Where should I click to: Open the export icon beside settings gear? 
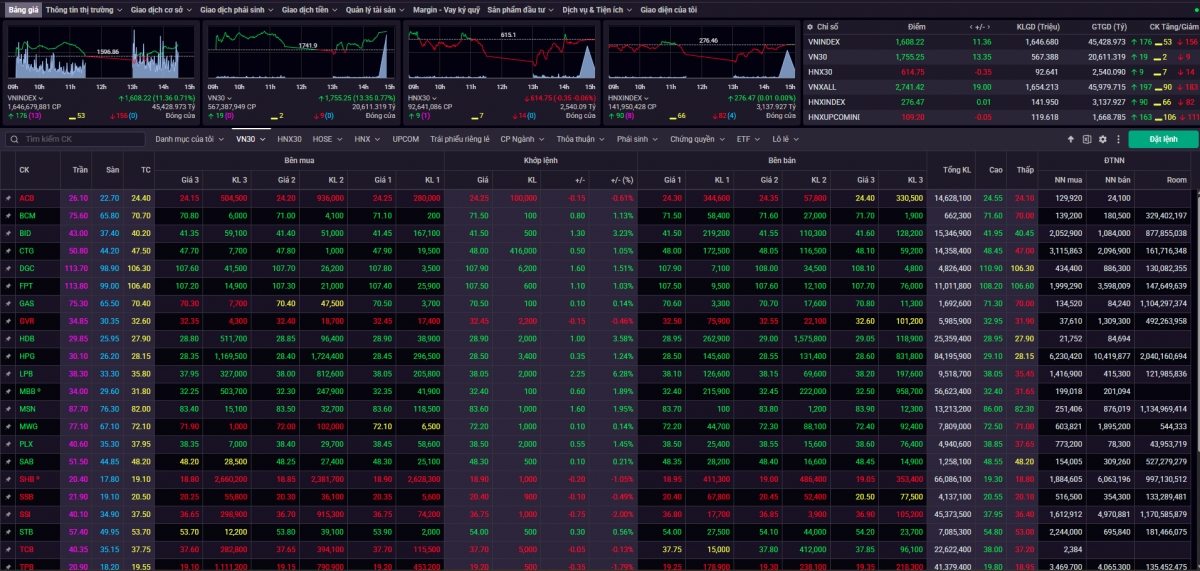(1085, 139)
